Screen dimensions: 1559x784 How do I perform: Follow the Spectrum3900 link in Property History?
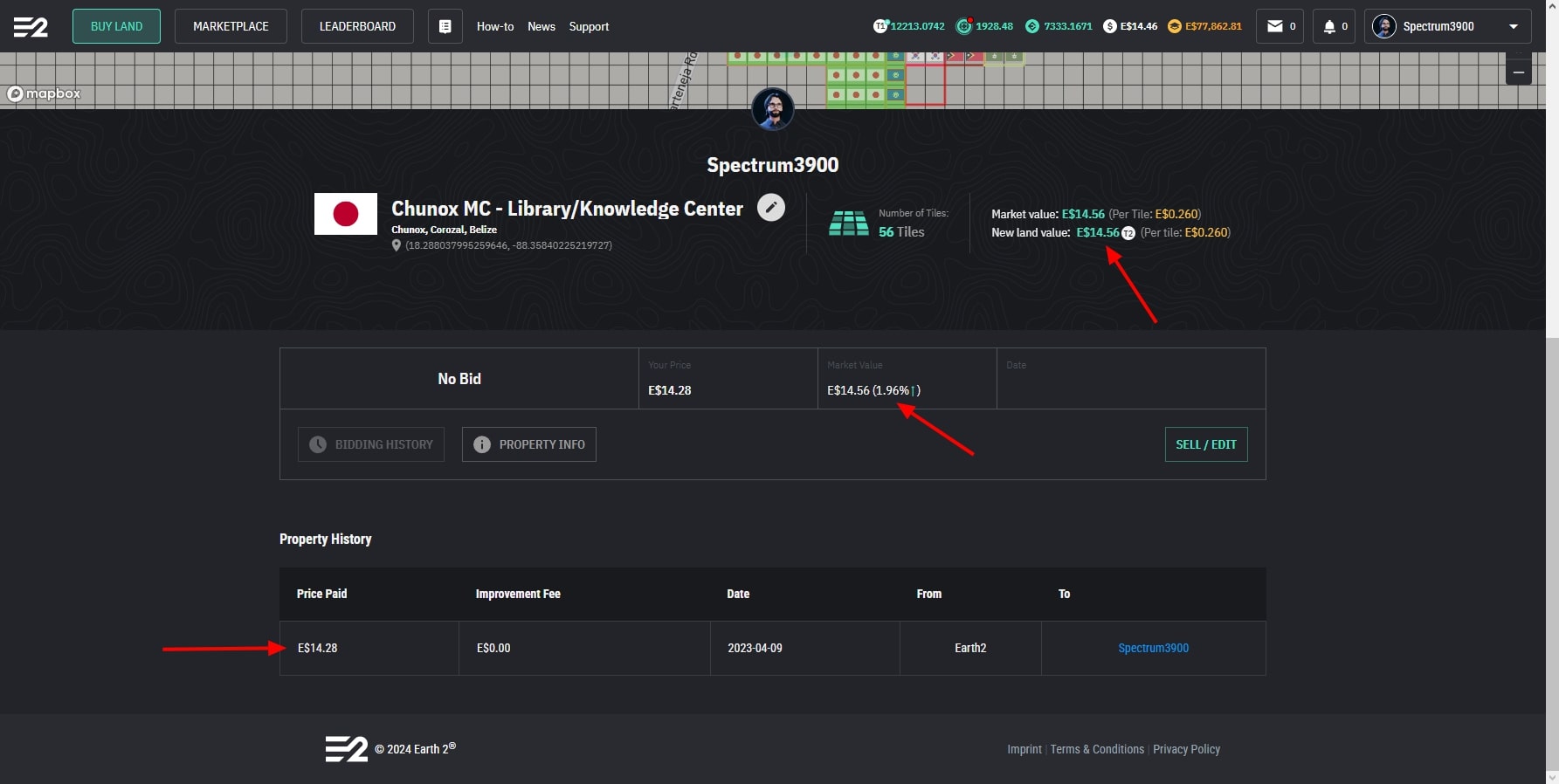pyautogui.click(x=1153, y=648)
